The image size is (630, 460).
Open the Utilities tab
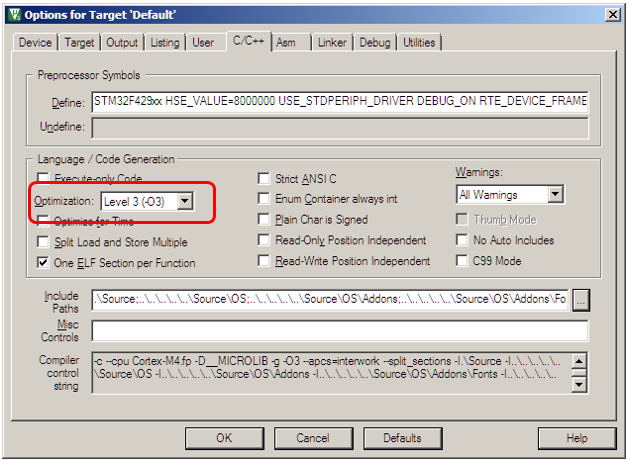[x=419, y=43]
